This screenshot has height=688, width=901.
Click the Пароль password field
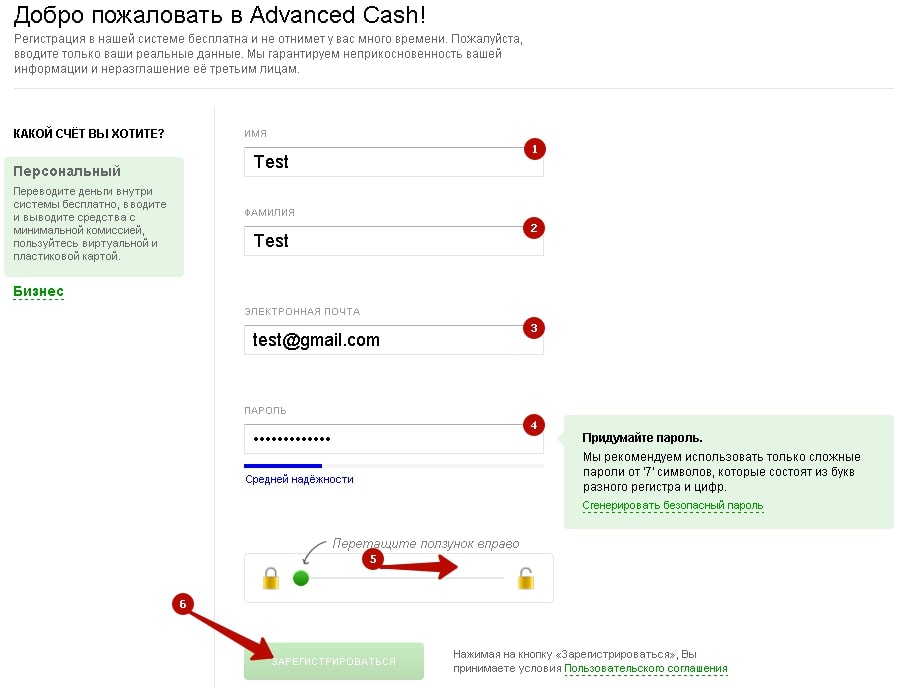click(x=394, y=439)
